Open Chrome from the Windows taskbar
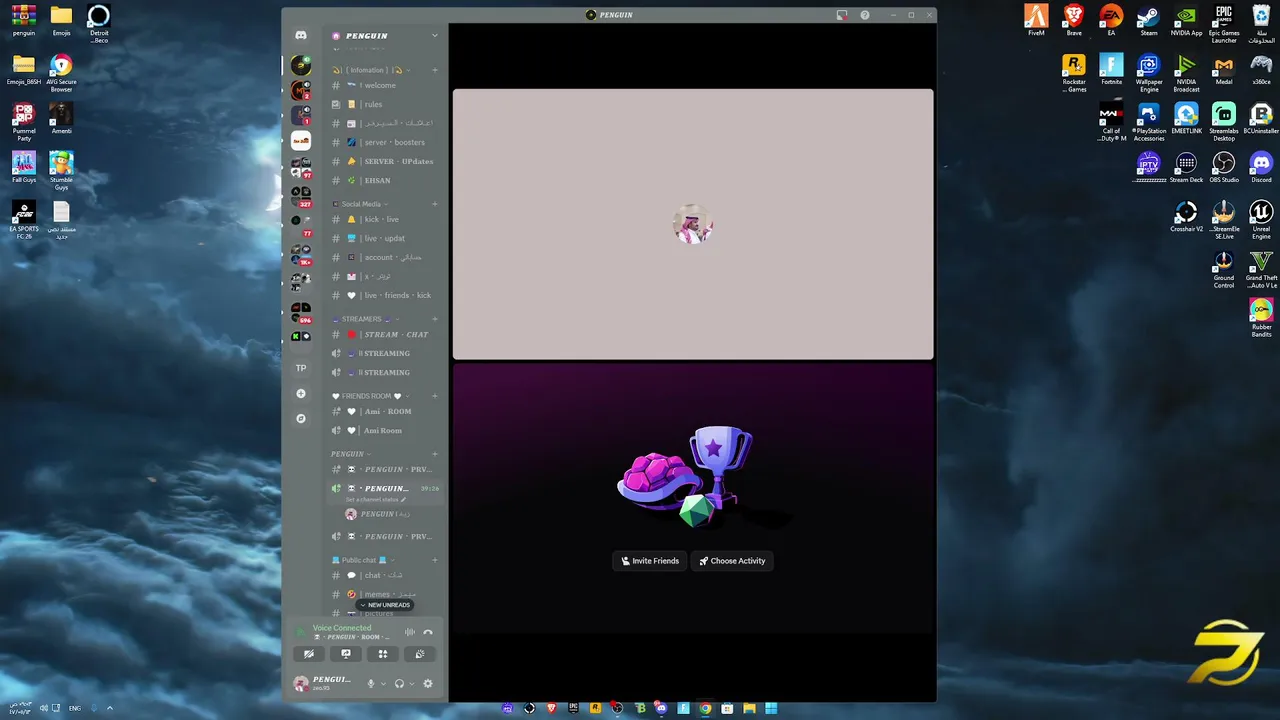Viewport: 1280px width, 720px height. (705, 708)
